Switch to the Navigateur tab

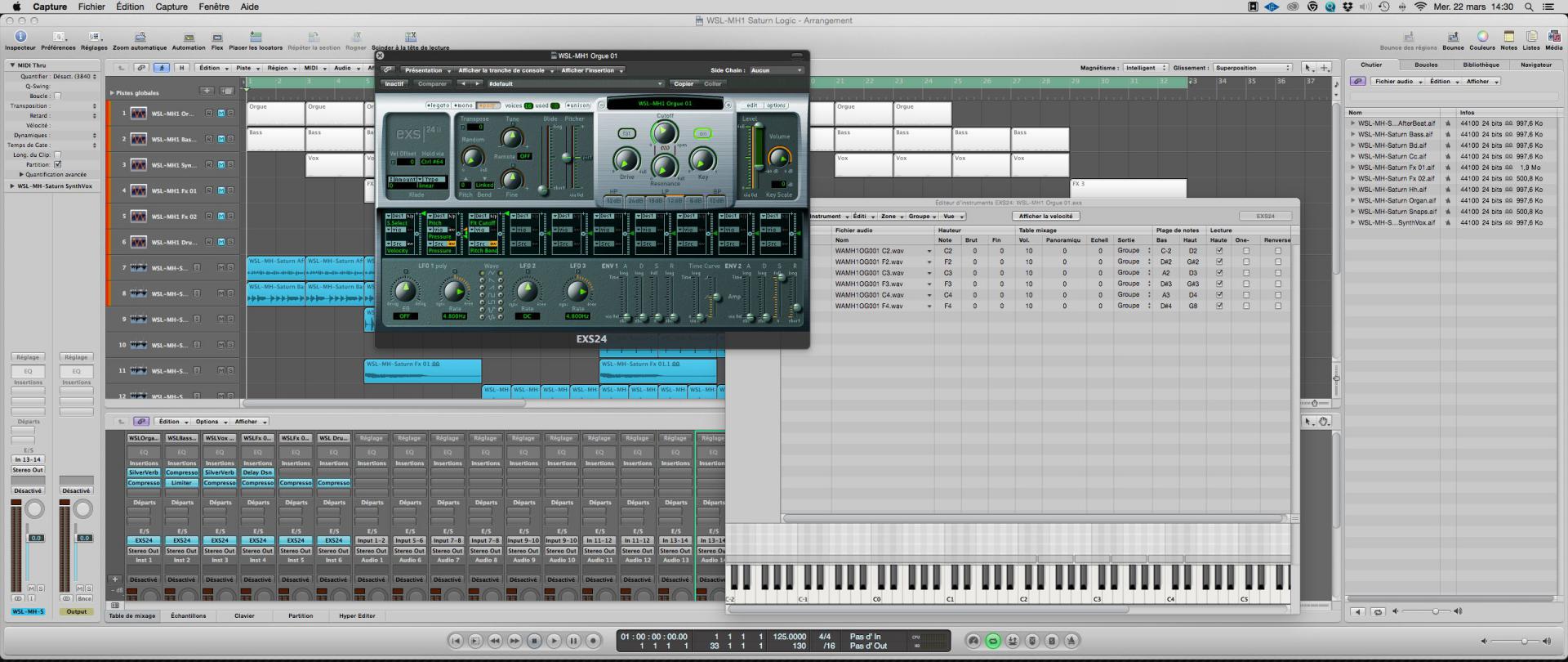pos(1535,65)
